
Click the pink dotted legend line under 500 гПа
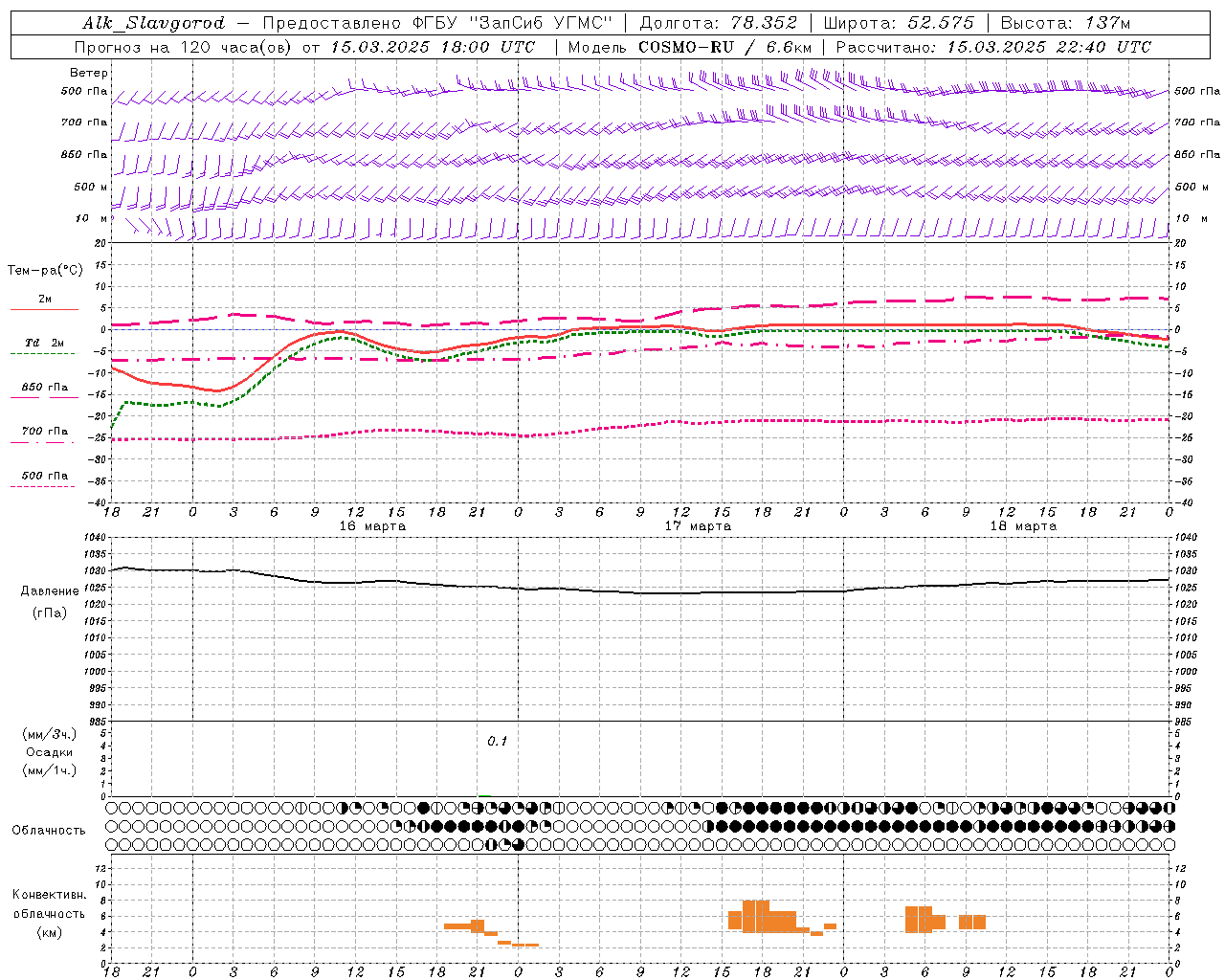(x=42, y=486)
